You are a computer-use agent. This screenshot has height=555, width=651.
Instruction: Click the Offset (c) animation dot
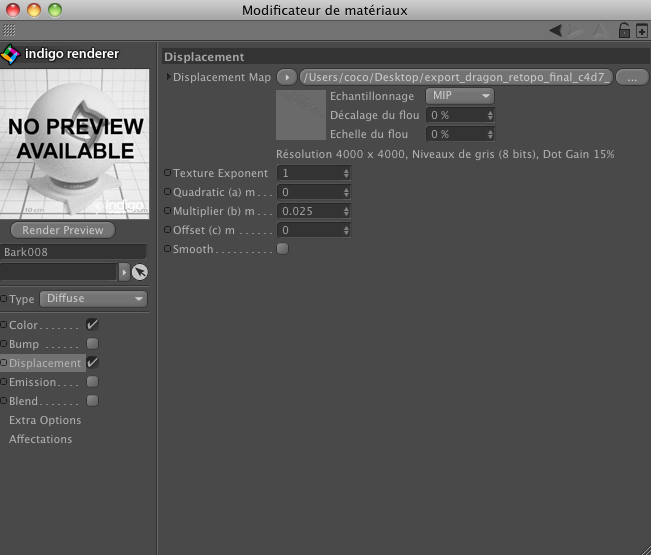pyautogui.click(x=167, y=230)
